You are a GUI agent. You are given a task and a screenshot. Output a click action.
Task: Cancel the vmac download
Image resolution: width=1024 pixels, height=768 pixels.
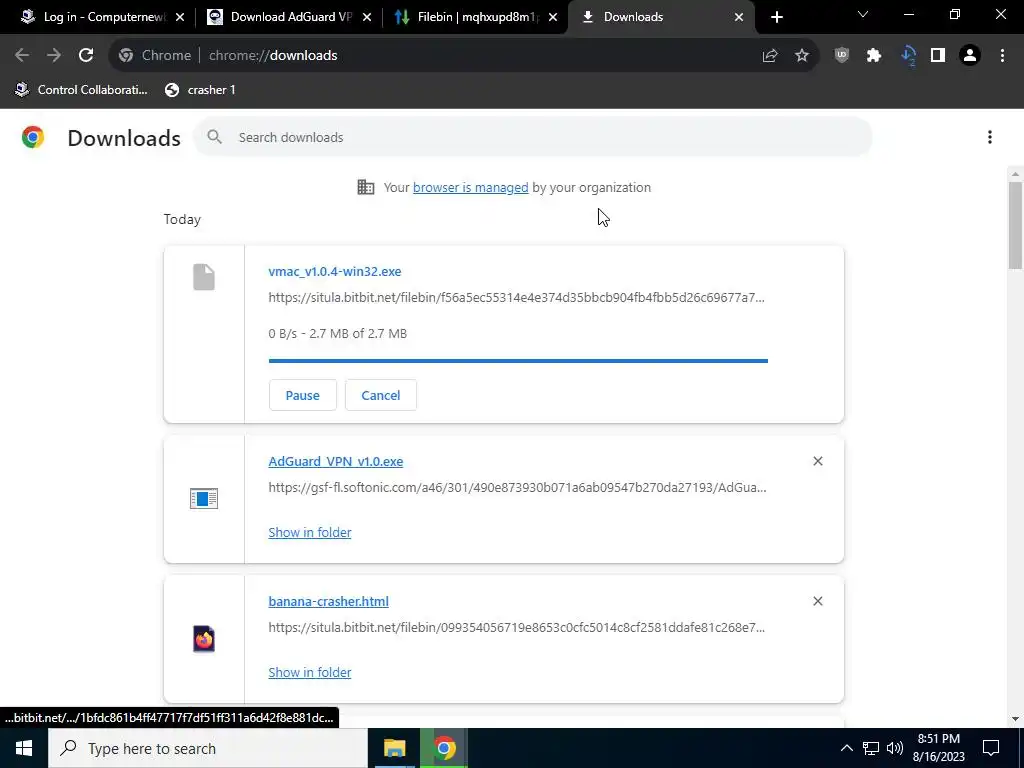(381, 395)
